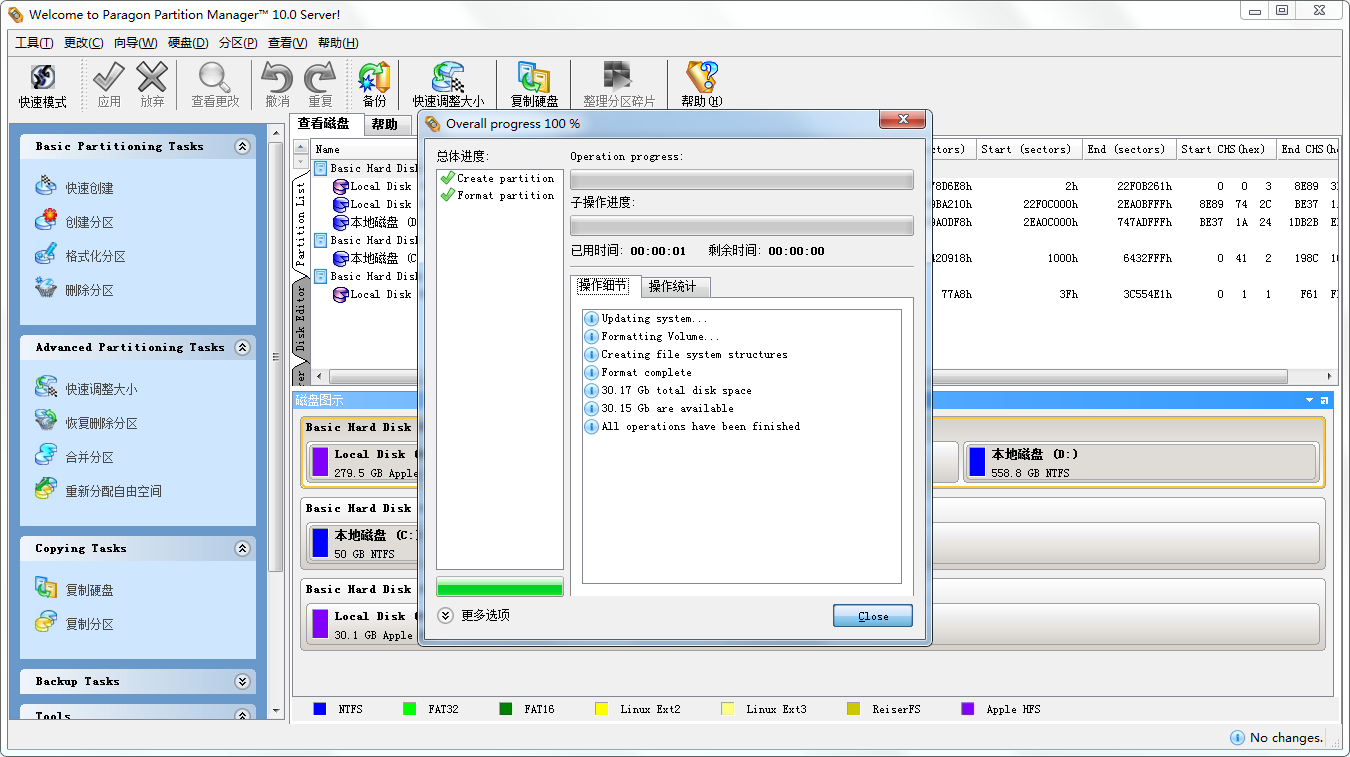This screenshot has height=757, width=1350.
Task: Collapse third Basic Hard Disk tree node
Action: point(321,276)
